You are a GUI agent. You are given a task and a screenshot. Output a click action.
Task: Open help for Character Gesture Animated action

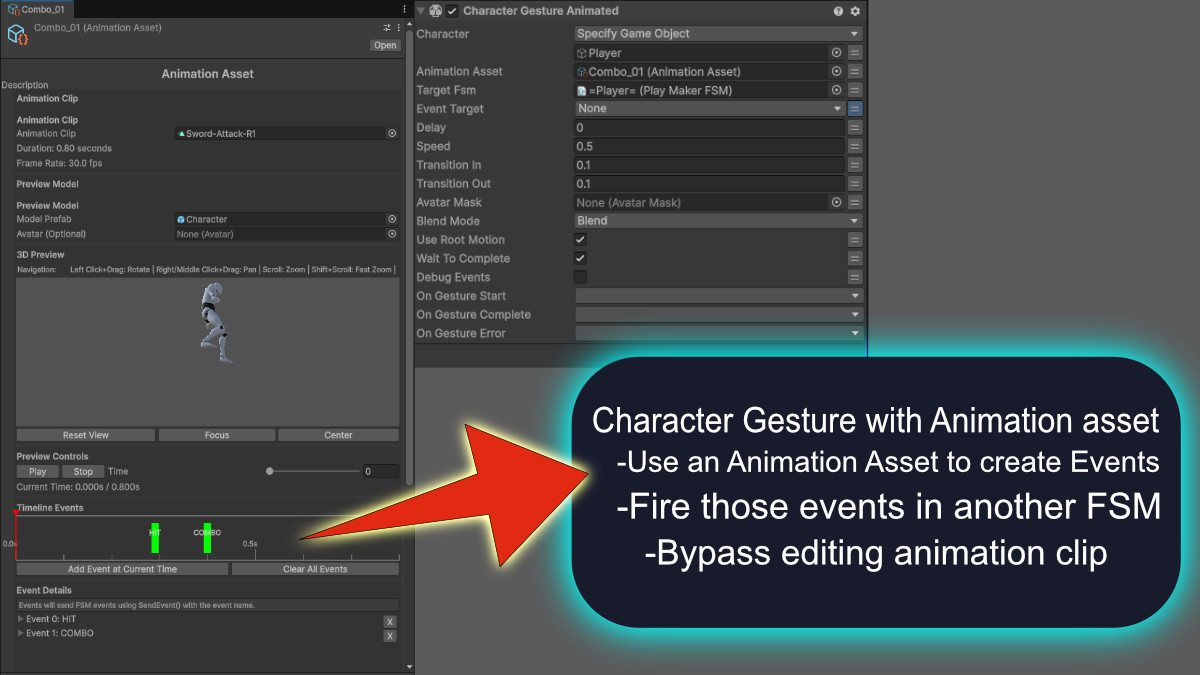[x=838, y=11]
